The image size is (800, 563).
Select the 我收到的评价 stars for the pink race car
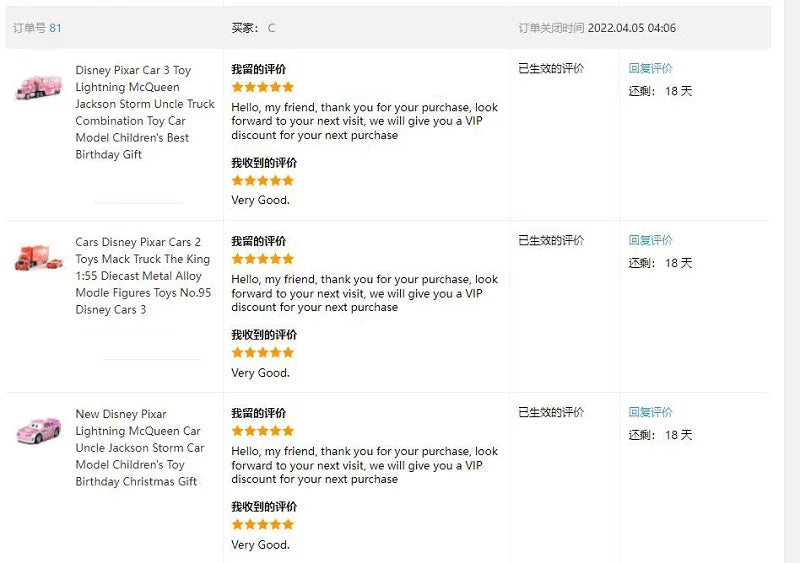[x=263, y=525]
